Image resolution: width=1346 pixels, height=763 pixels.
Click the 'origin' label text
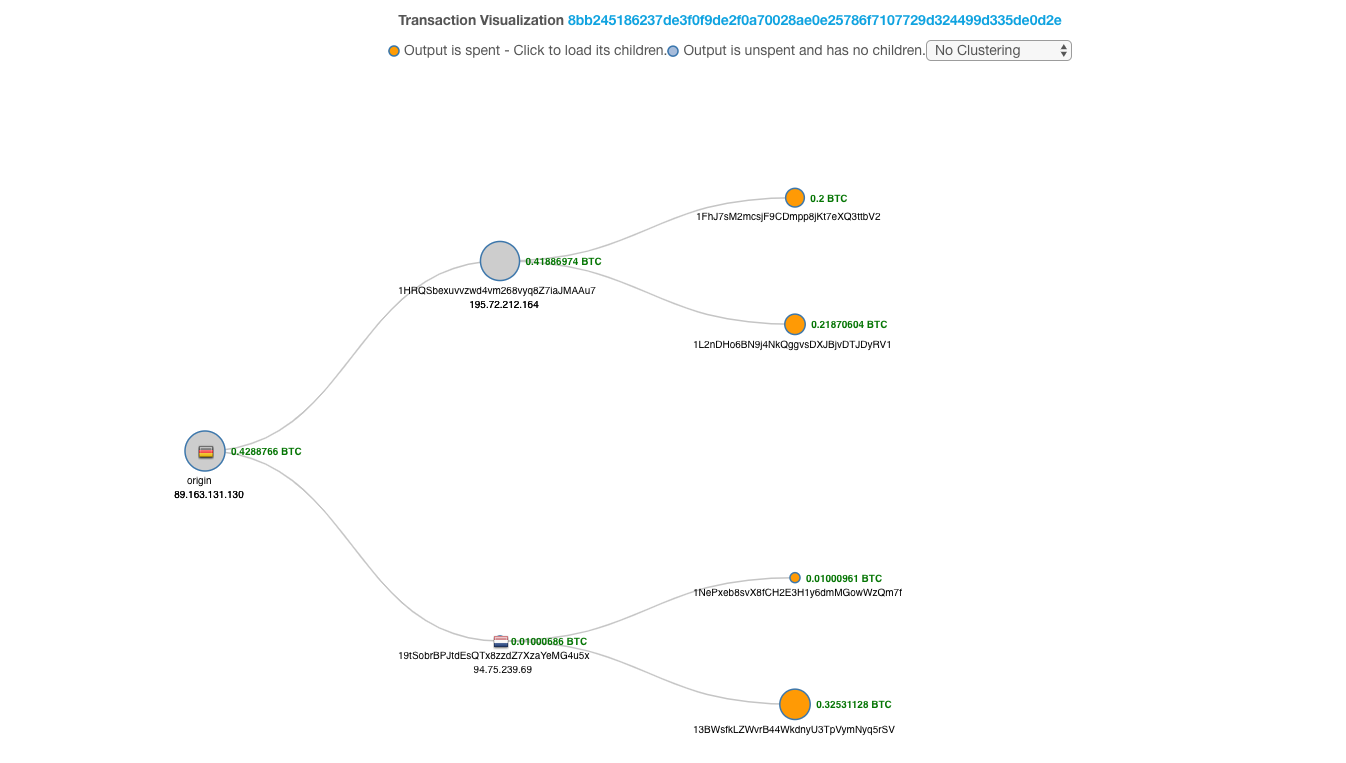click(x=199, y=480)
